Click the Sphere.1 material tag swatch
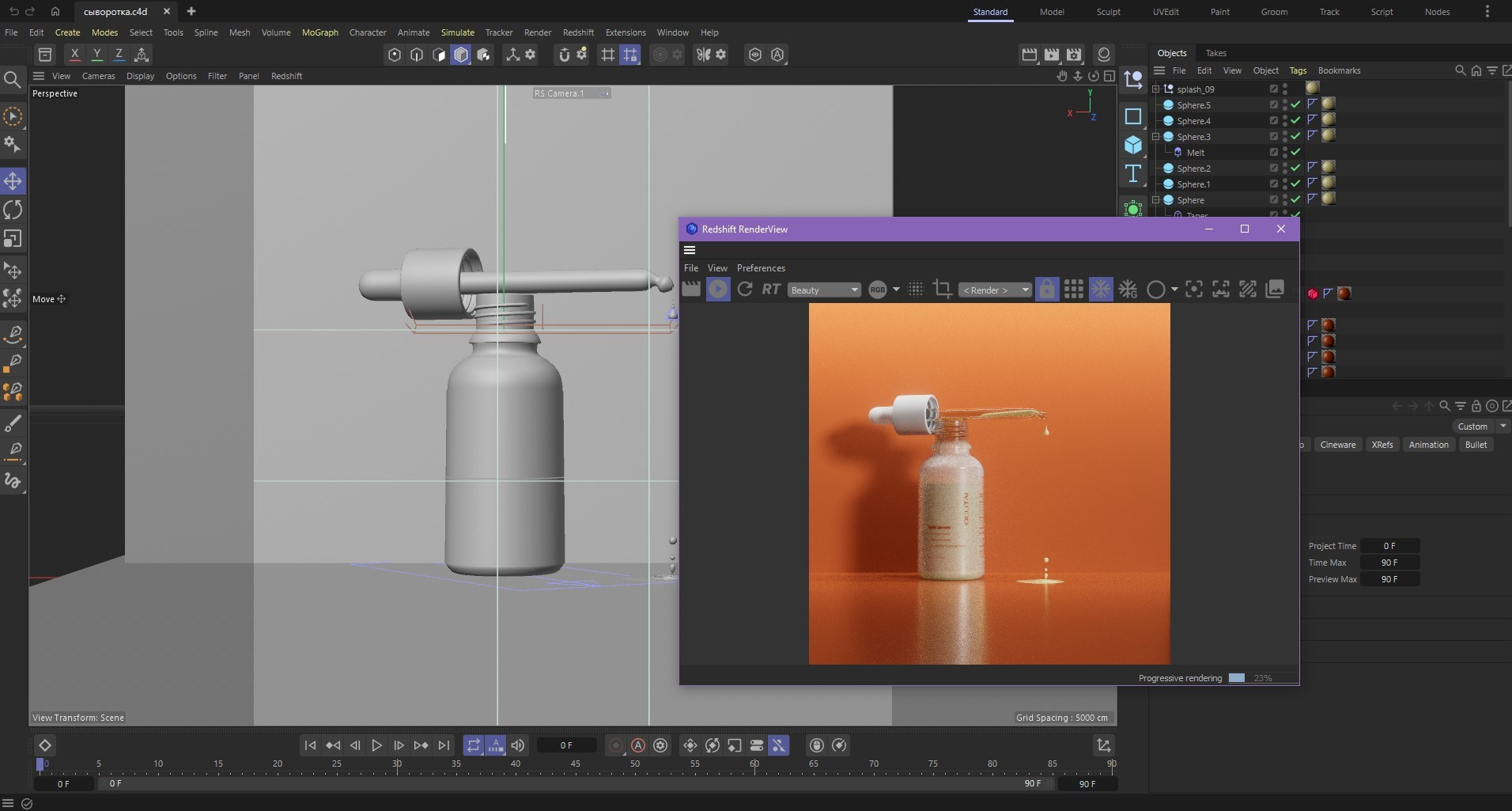The height and width of the screenshot is (811, 1512). pyautogui.click(x=1329, y=183)
